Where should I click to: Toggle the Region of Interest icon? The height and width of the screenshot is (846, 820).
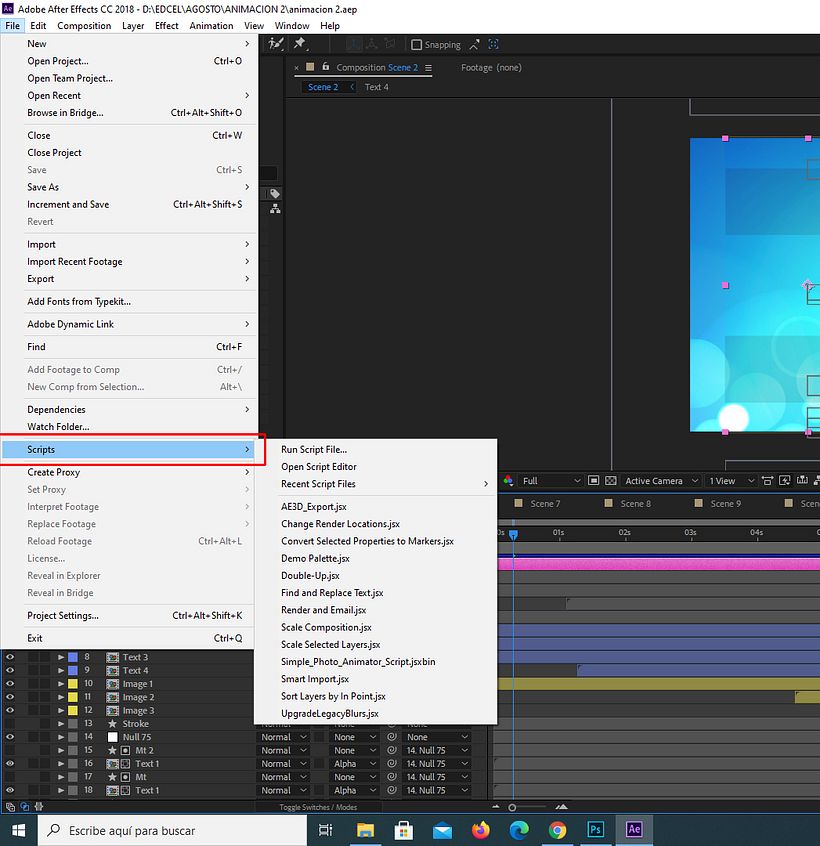[593, 480]
